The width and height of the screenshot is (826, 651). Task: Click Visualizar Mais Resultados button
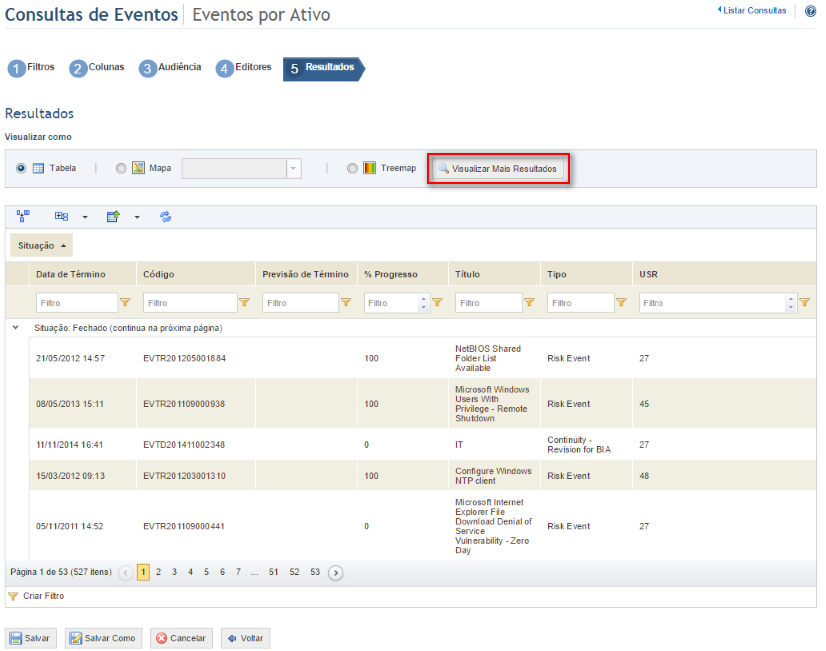coord(498,169)
